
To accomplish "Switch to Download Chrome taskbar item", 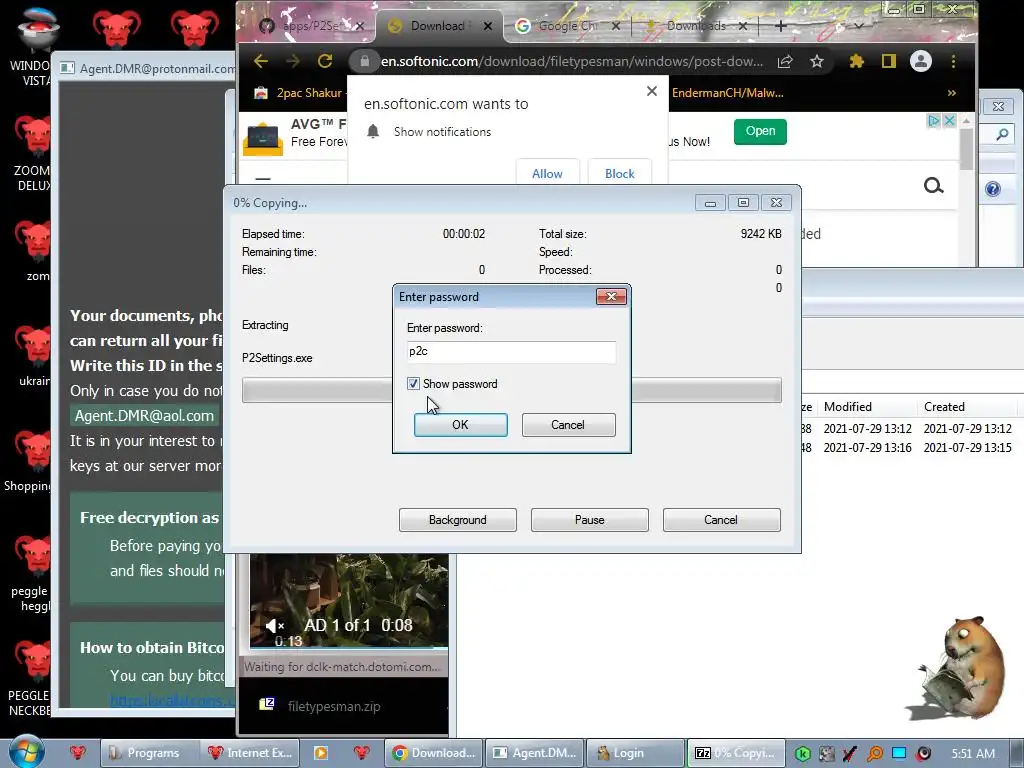I will pyautogui.click(x=434, y=753).
